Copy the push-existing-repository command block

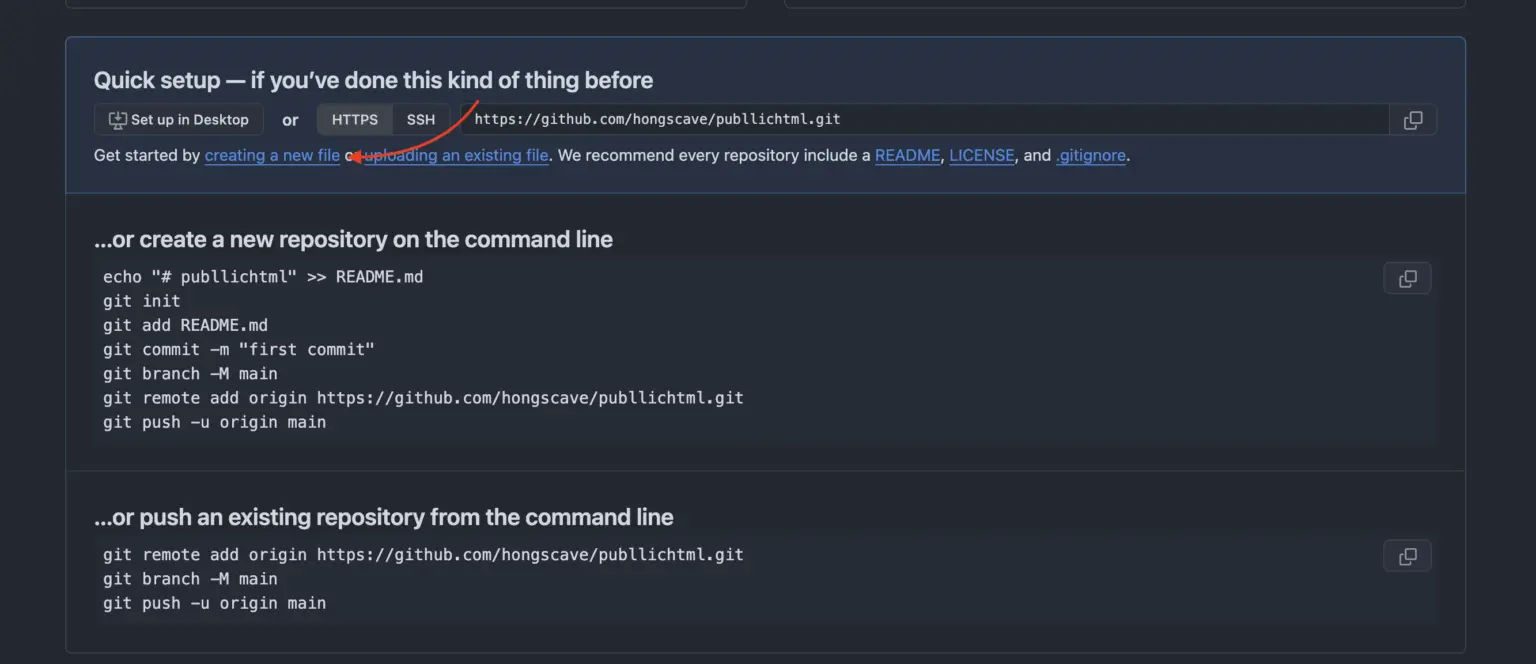pyautogui.click(x=1407, y=556)
